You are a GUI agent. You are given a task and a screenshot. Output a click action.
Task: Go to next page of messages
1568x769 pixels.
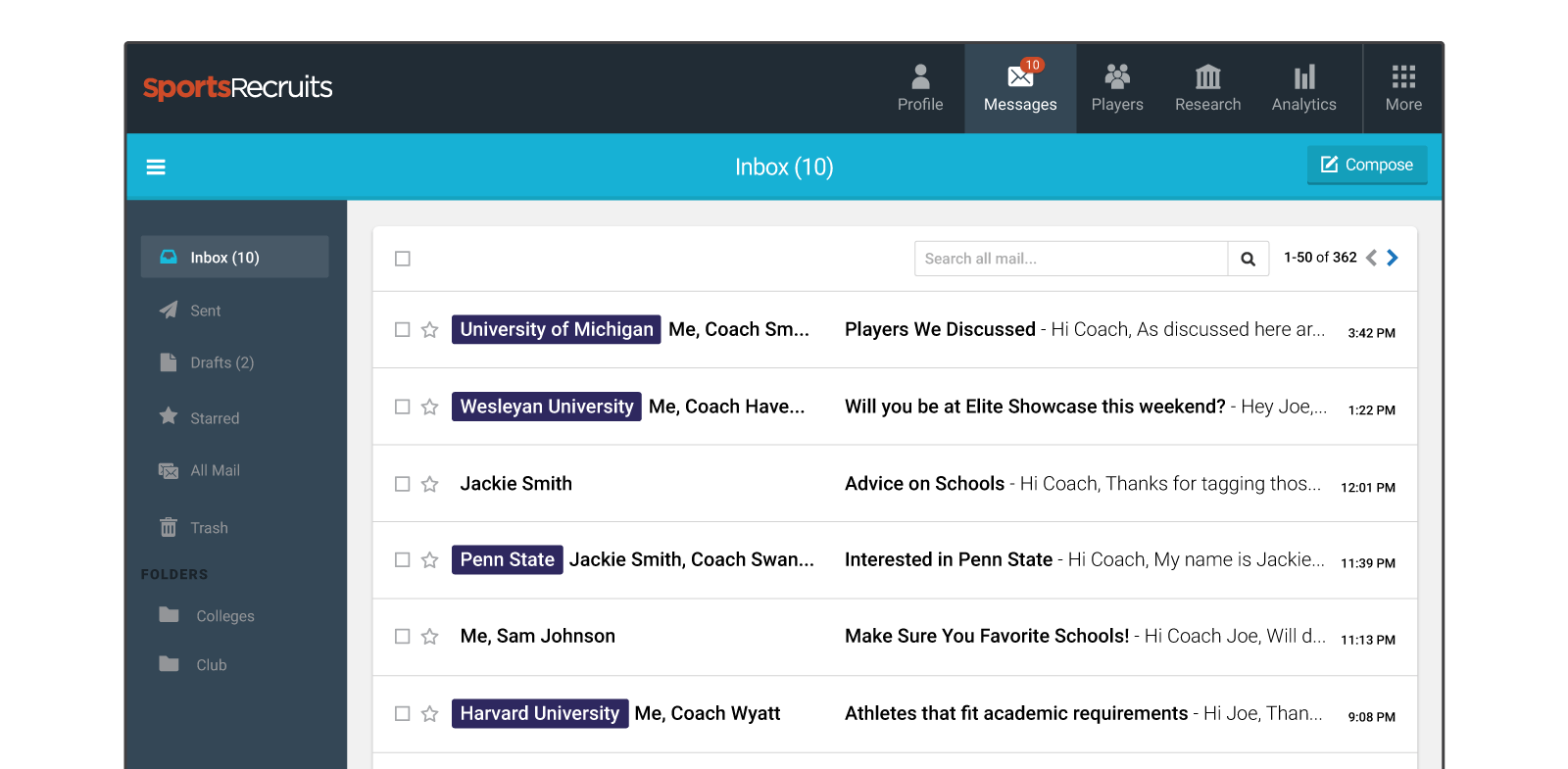tap(1393, 258)
